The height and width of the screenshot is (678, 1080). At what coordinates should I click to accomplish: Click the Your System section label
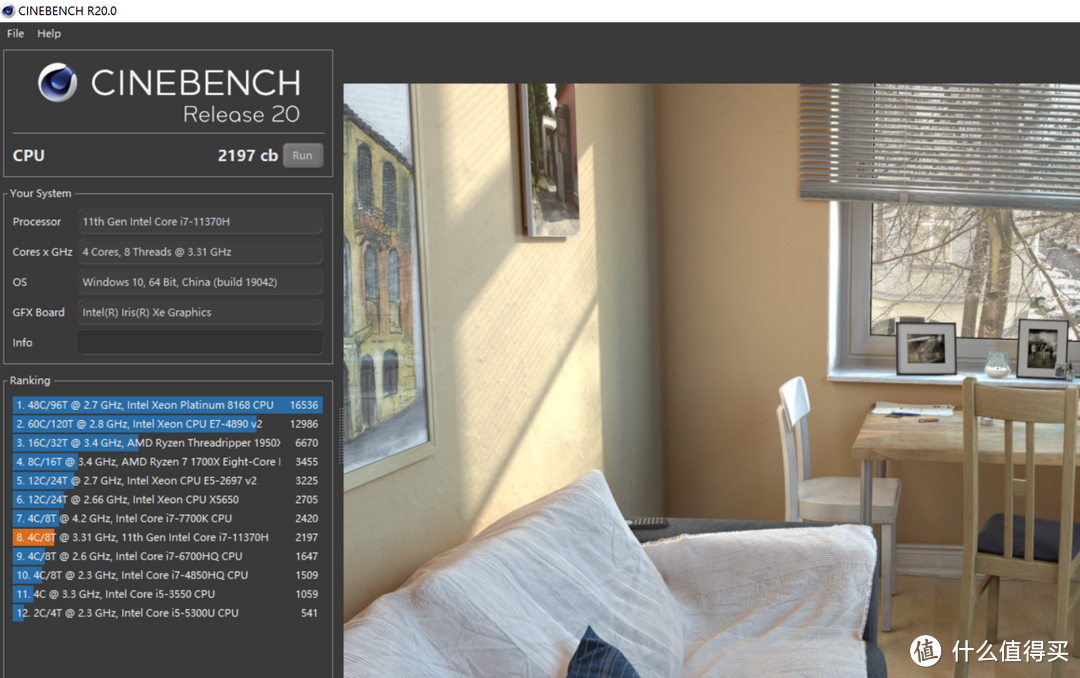(x=40, y=193)
